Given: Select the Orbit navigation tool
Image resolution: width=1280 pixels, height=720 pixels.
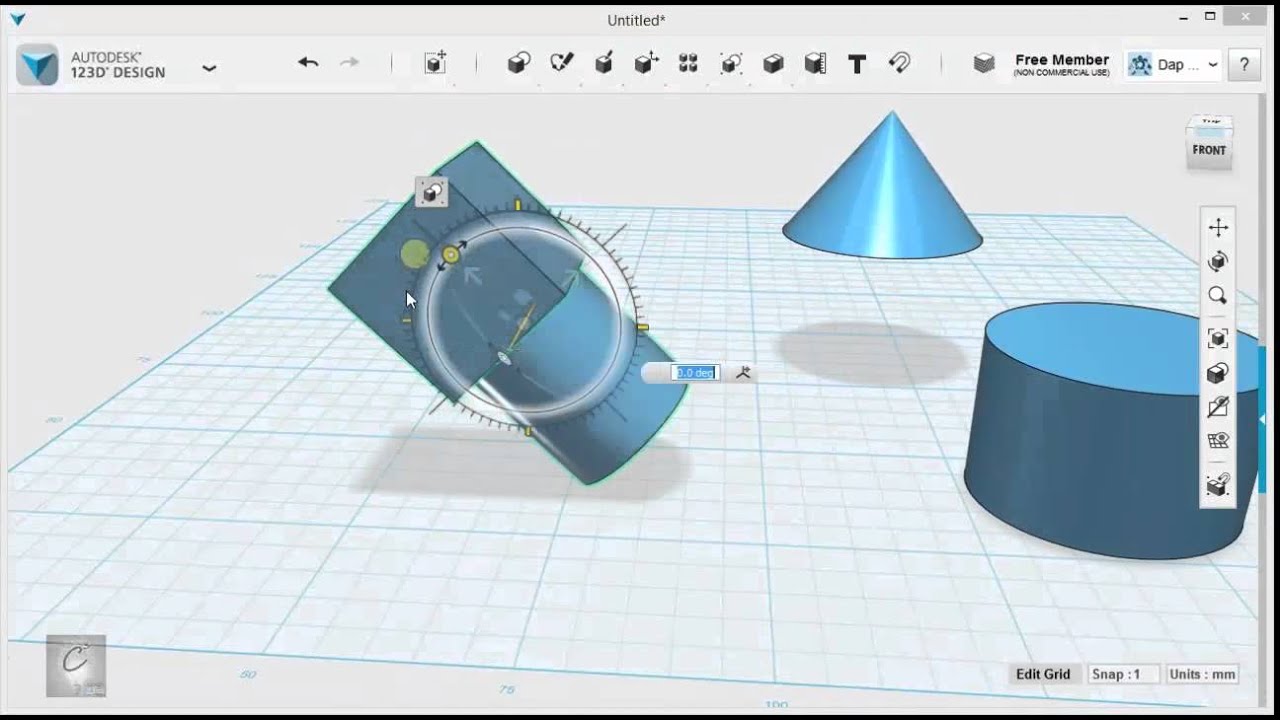Looking at the screenshot, I should 1218,262.
